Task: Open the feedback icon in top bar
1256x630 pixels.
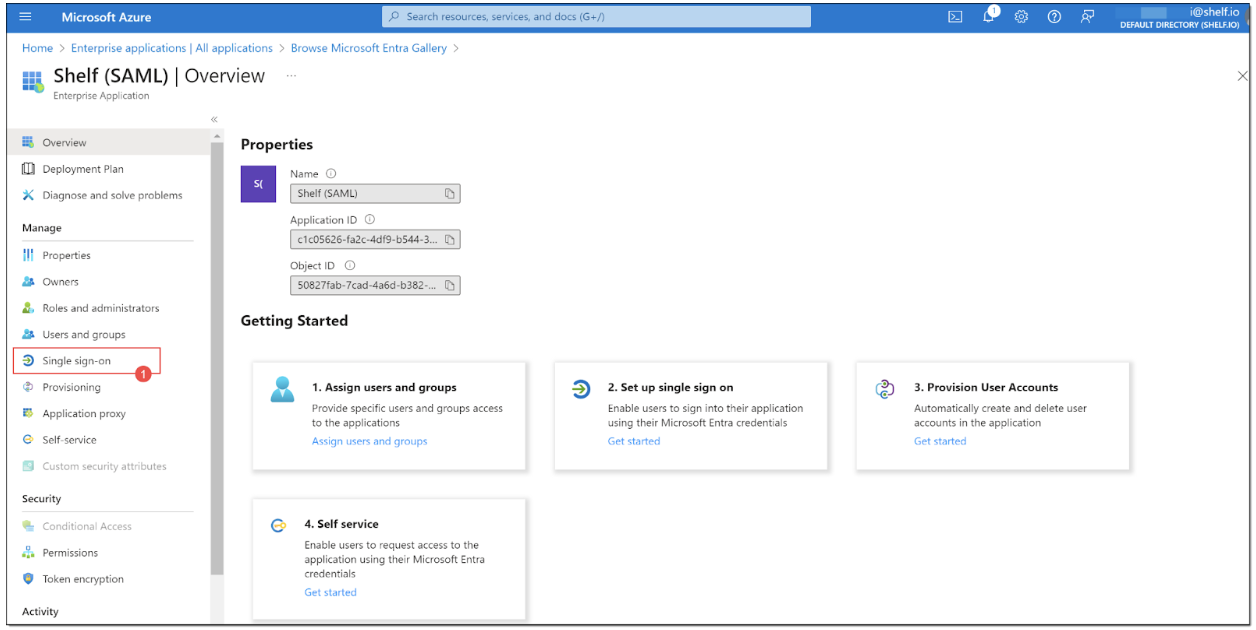Action: click(x=1087, y=17)
